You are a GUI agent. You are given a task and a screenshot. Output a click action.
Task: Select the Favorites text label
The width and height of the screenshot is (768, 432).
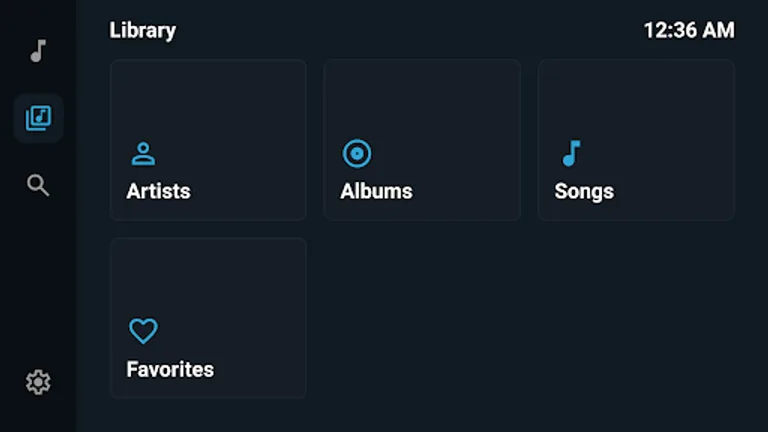(170, 369)
